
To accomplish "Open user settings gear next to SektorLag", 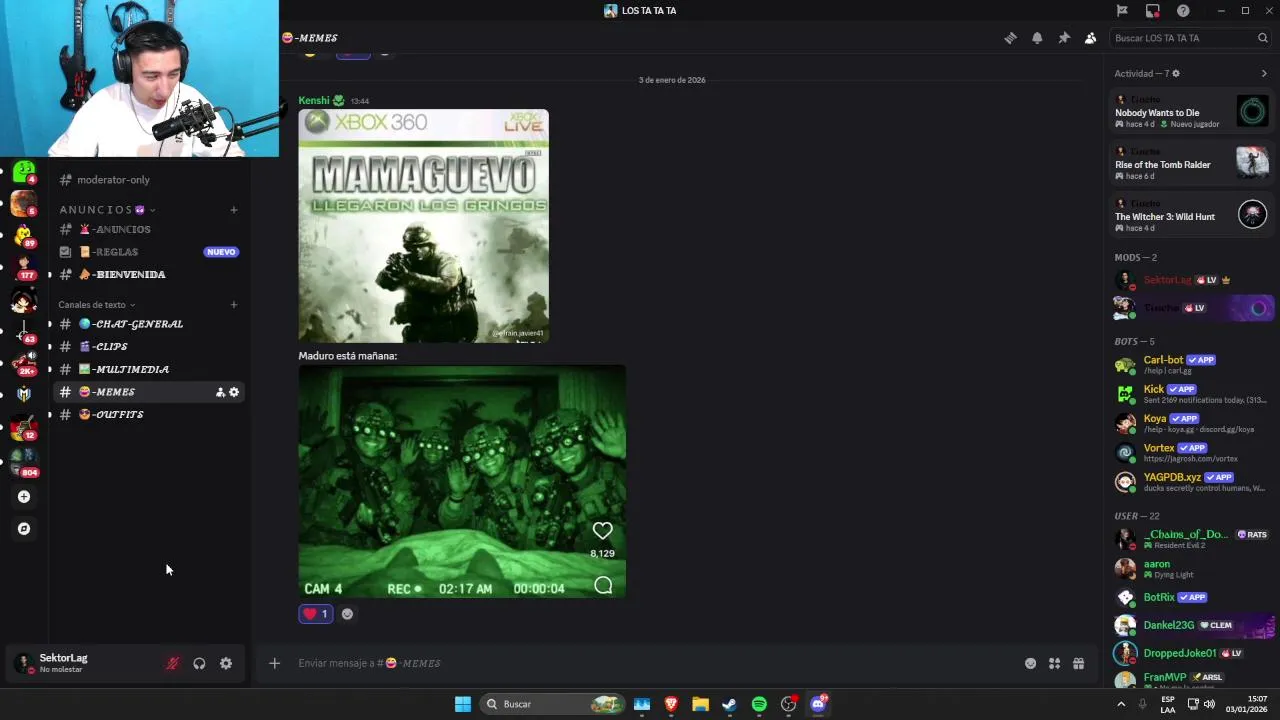I will [226, 663].
